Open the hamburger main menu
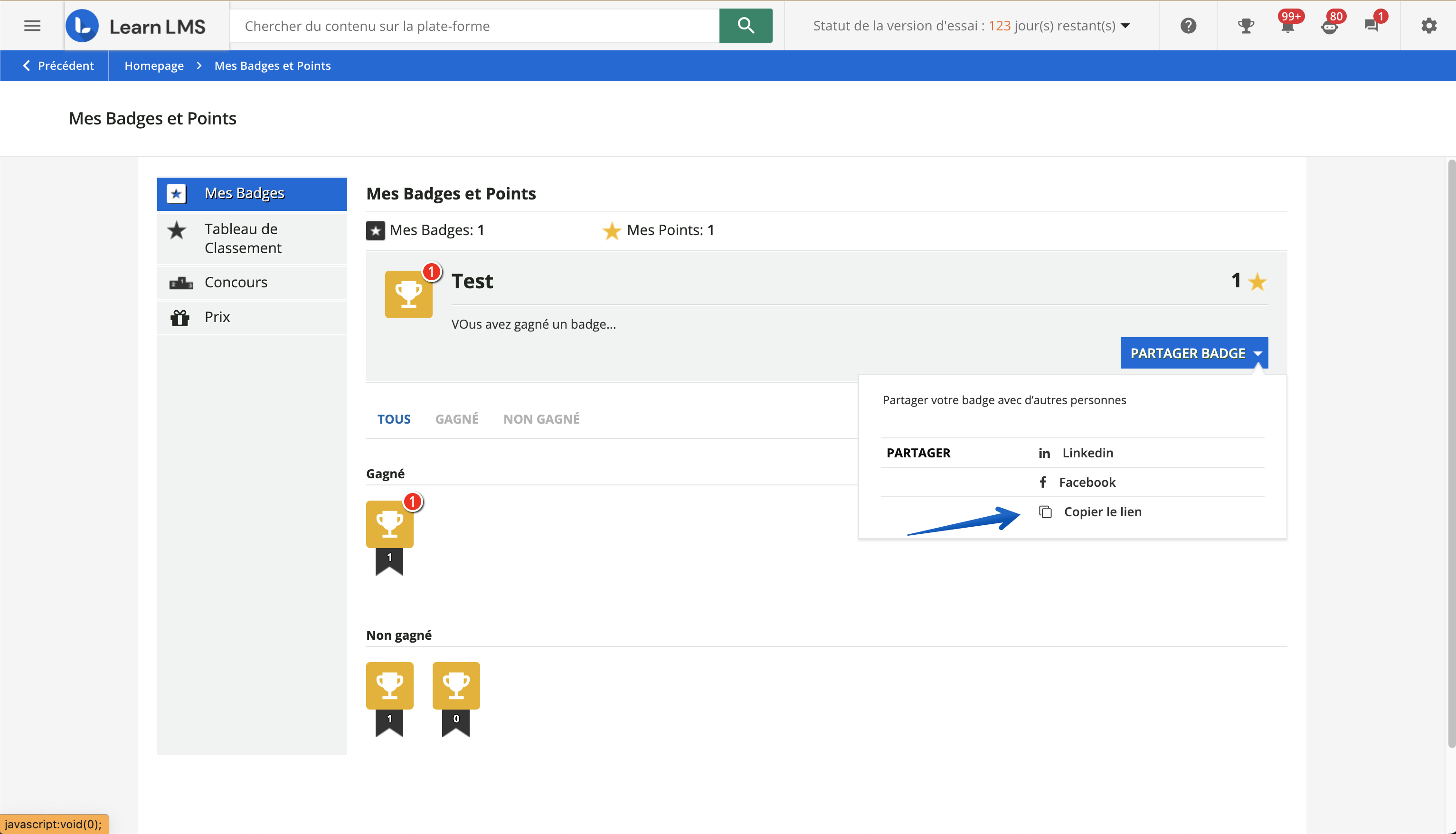Screen dimensions: 1456x834 click(32, 26)
